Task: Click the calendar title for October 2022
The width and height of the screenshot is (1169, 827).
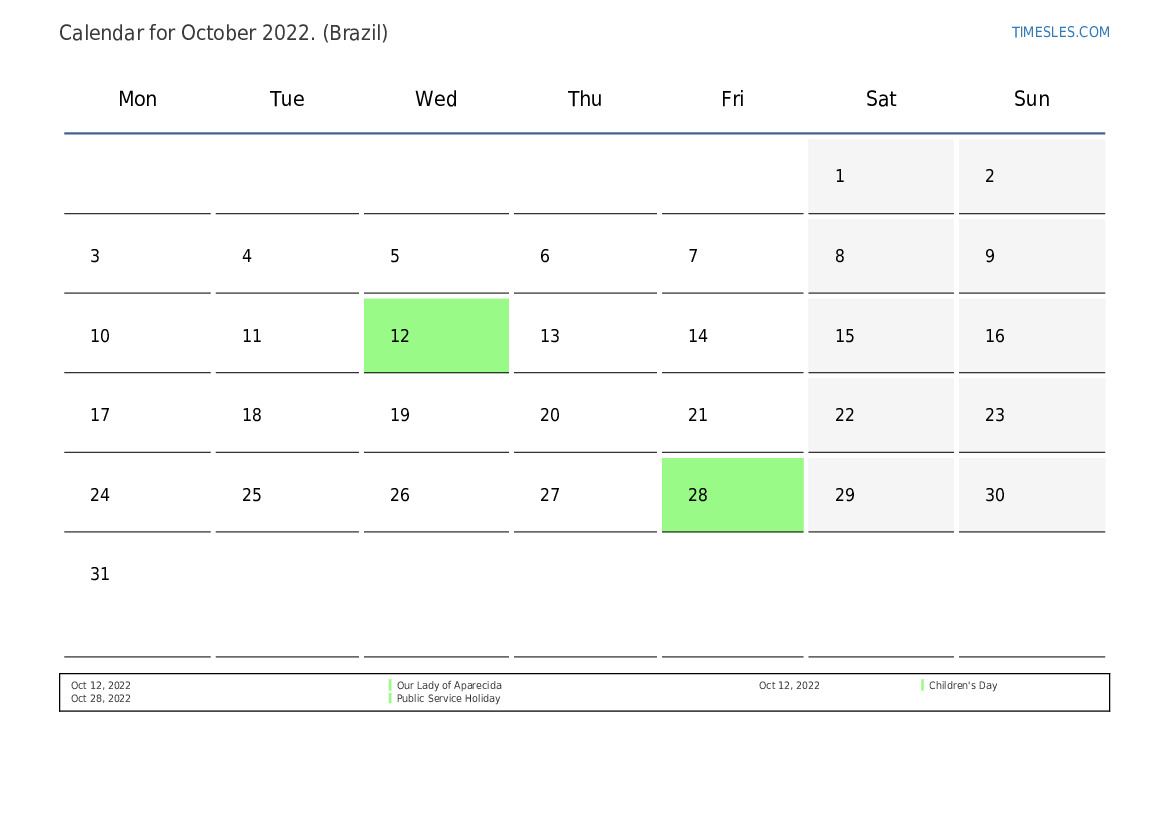Action: tap(224, 33)
